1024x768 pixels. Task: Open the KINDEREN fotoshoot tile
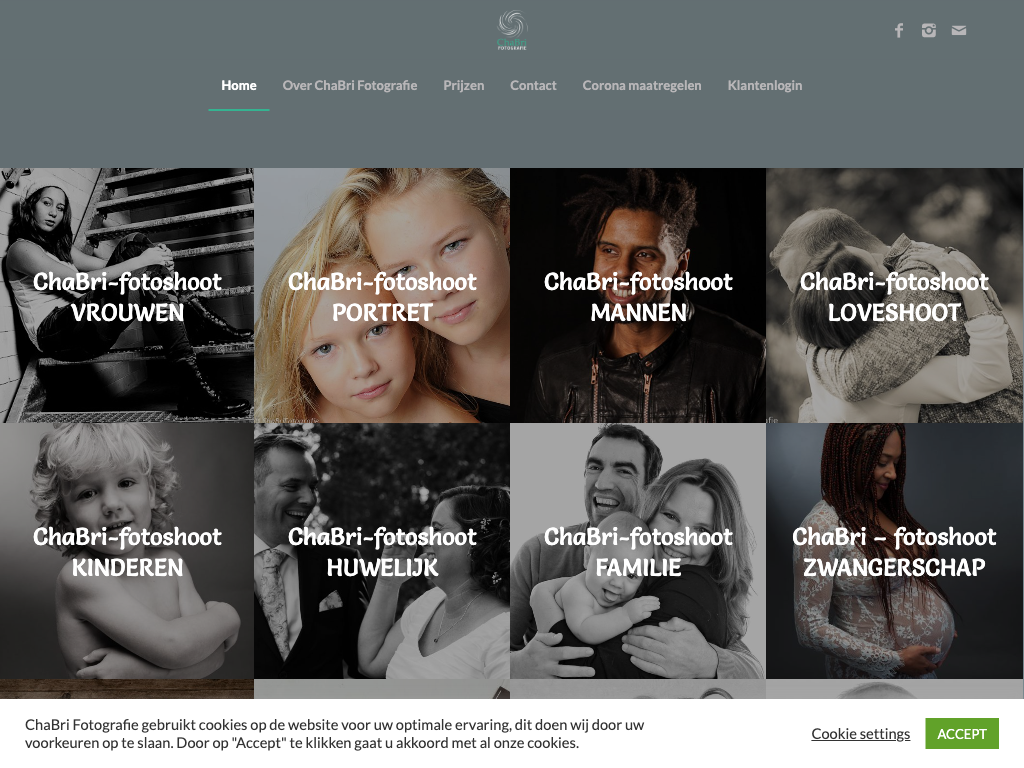pos(127,551)
